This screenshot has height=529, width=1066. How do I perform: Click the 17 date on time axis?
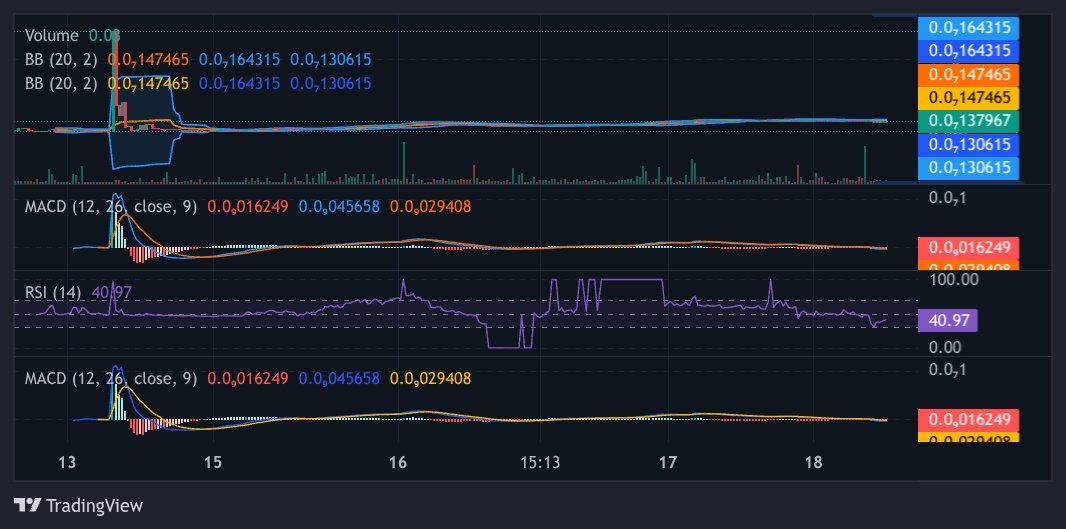point(668,462)
